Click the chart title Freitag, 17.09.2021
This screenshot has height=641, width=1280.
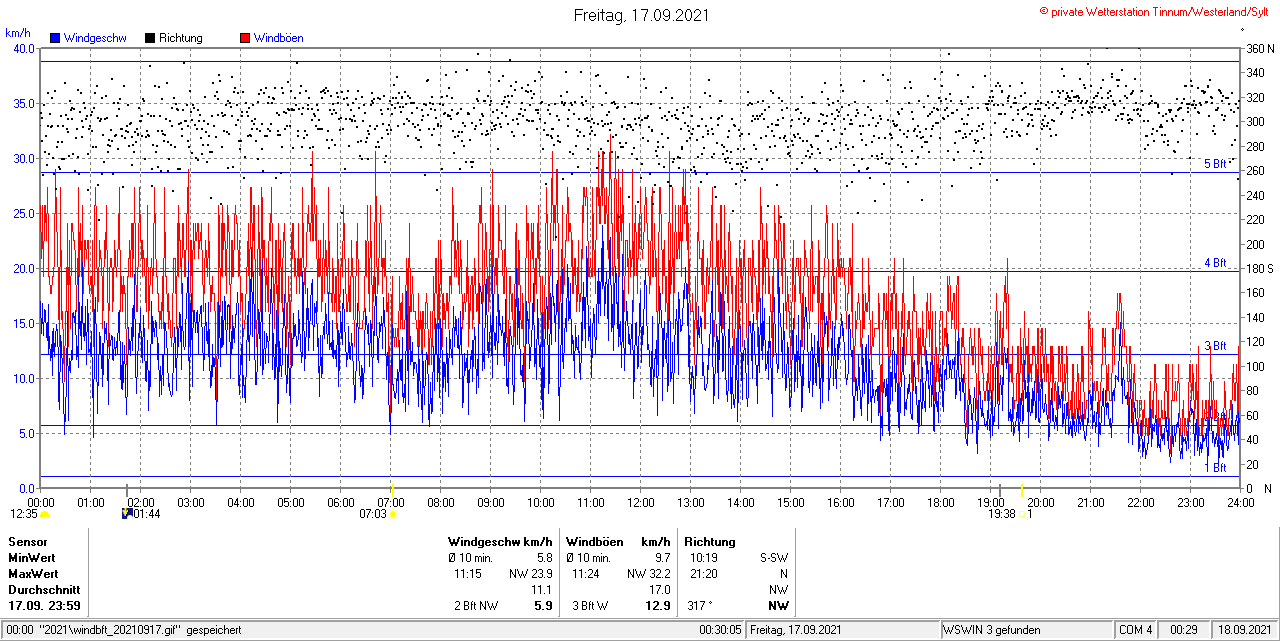click(x=640, y=15)
